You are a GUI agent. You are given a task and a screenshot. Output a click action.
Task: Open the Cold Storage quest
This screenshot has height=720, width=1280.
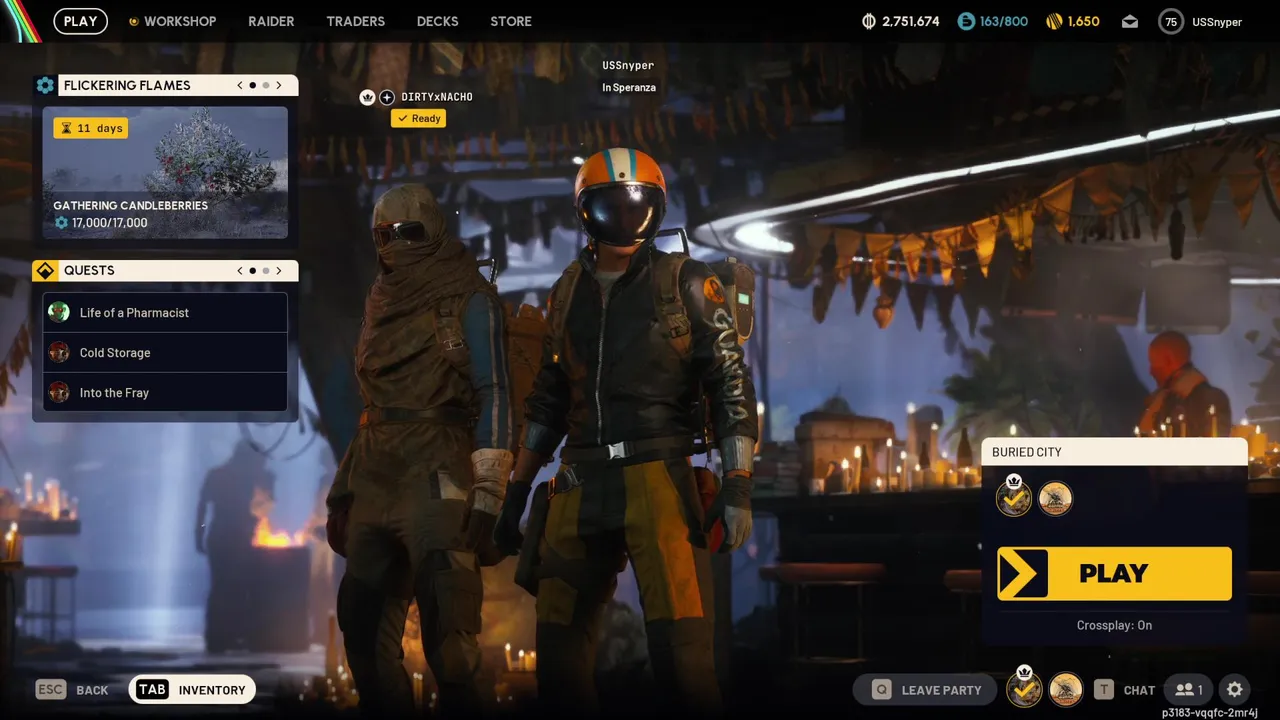point(165,352)
